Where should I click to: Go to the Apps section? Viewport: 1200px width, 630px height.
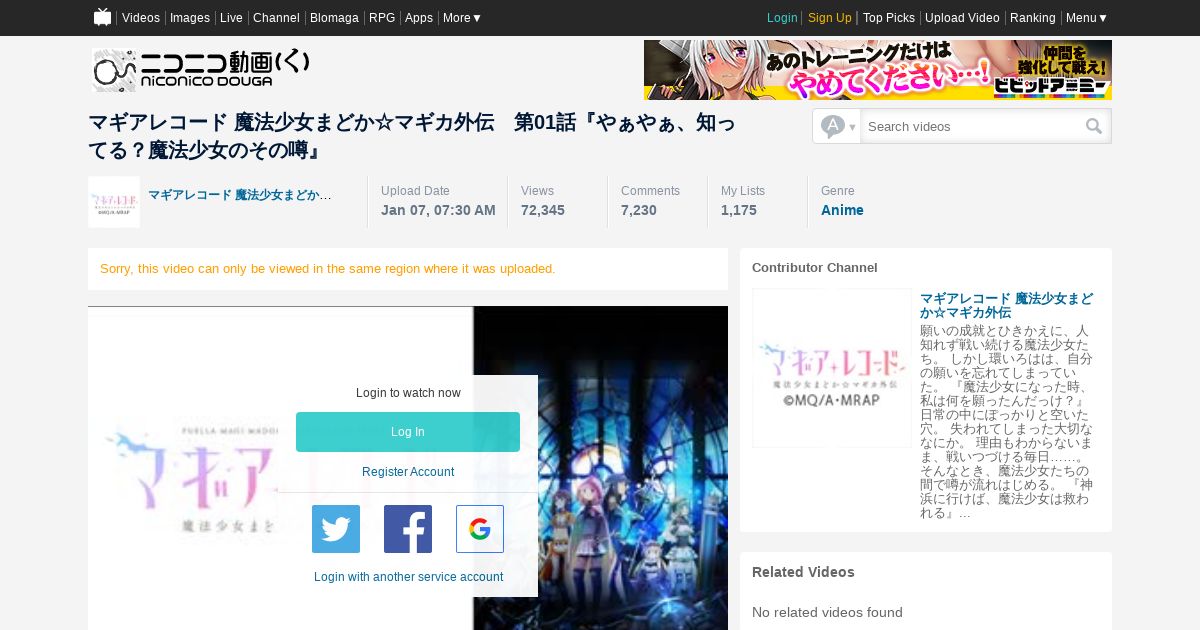(419, 18)
